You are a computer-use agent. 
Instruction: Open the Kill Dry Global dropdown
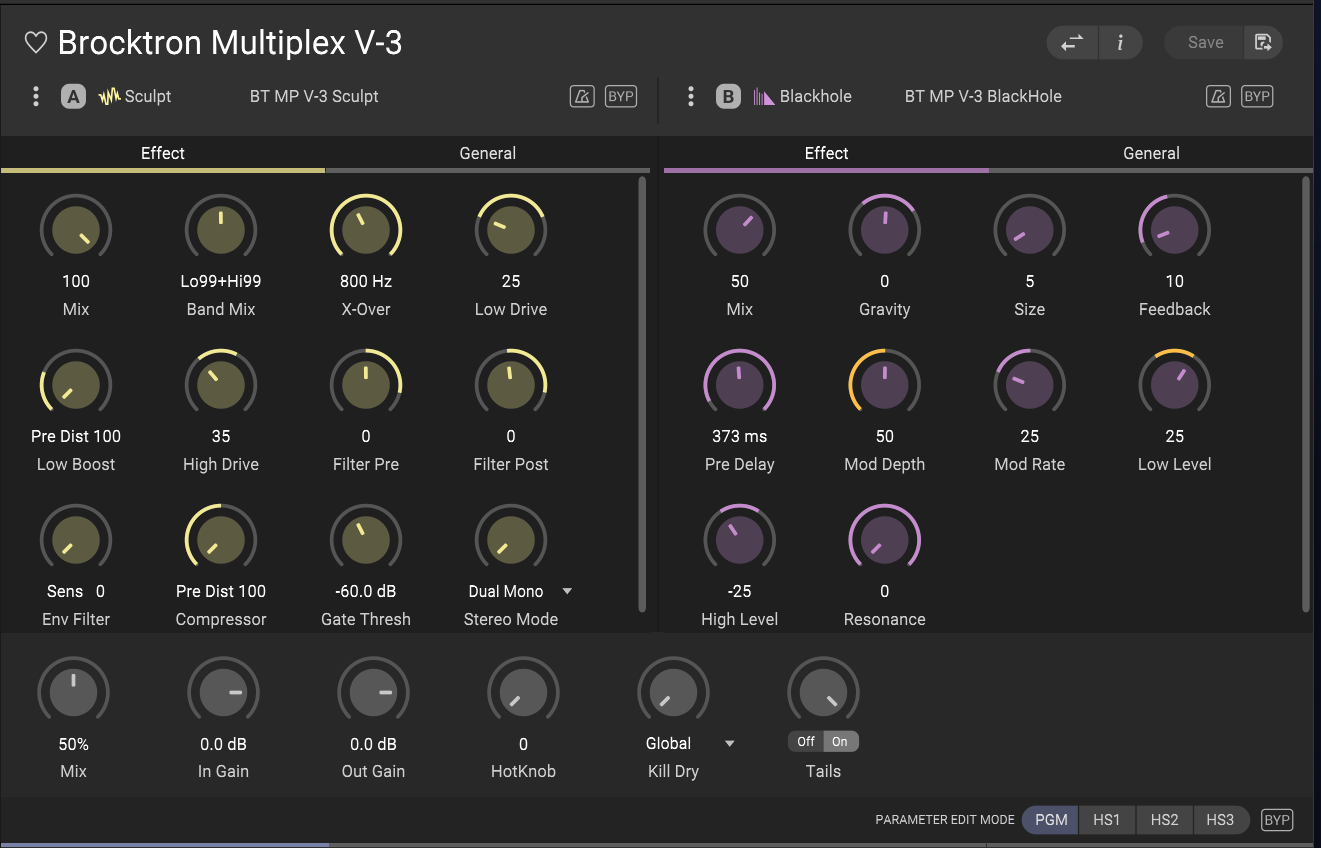pos(690,743)
